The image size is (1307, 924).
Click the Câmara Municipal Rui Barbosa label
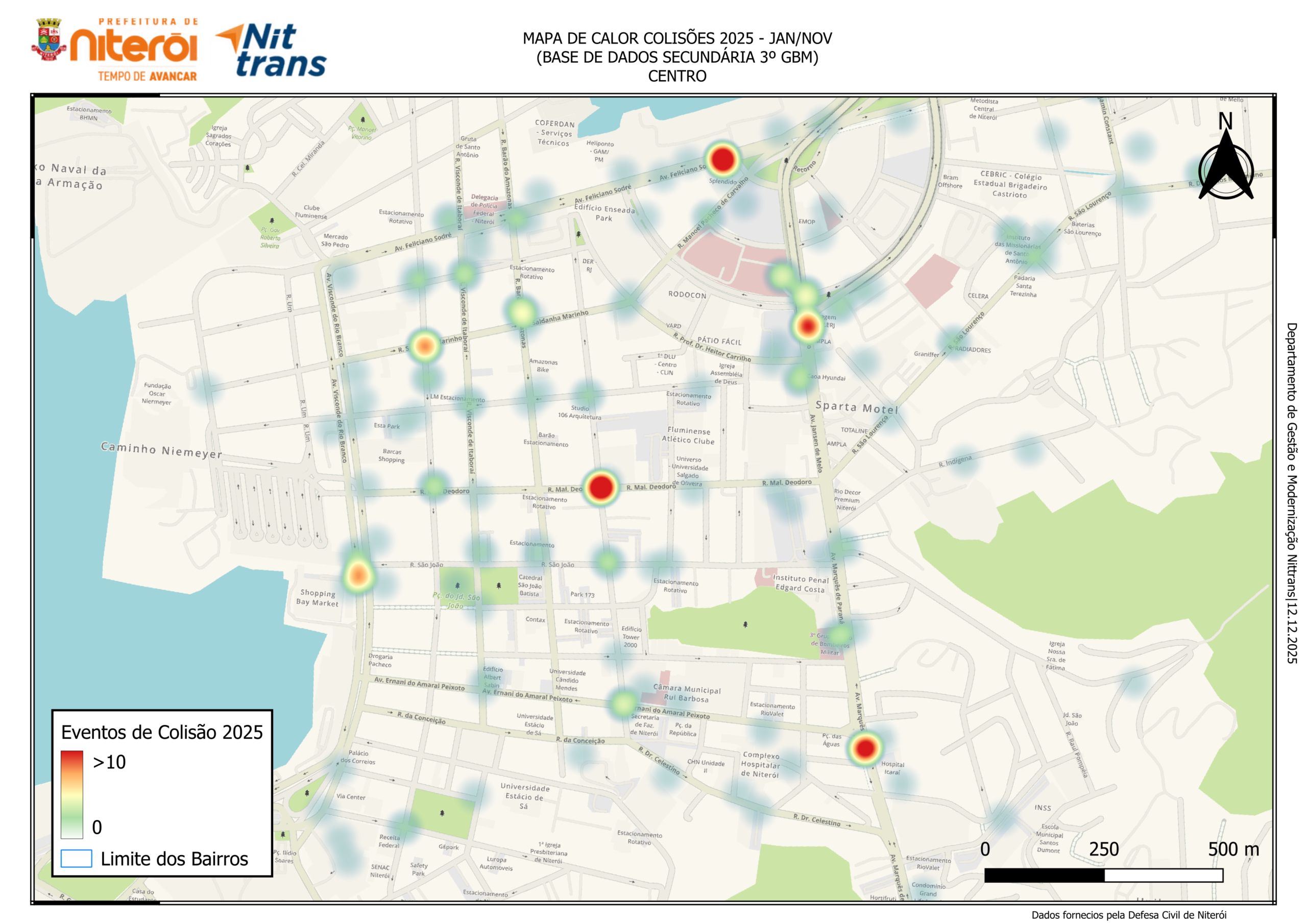point(687,693)
